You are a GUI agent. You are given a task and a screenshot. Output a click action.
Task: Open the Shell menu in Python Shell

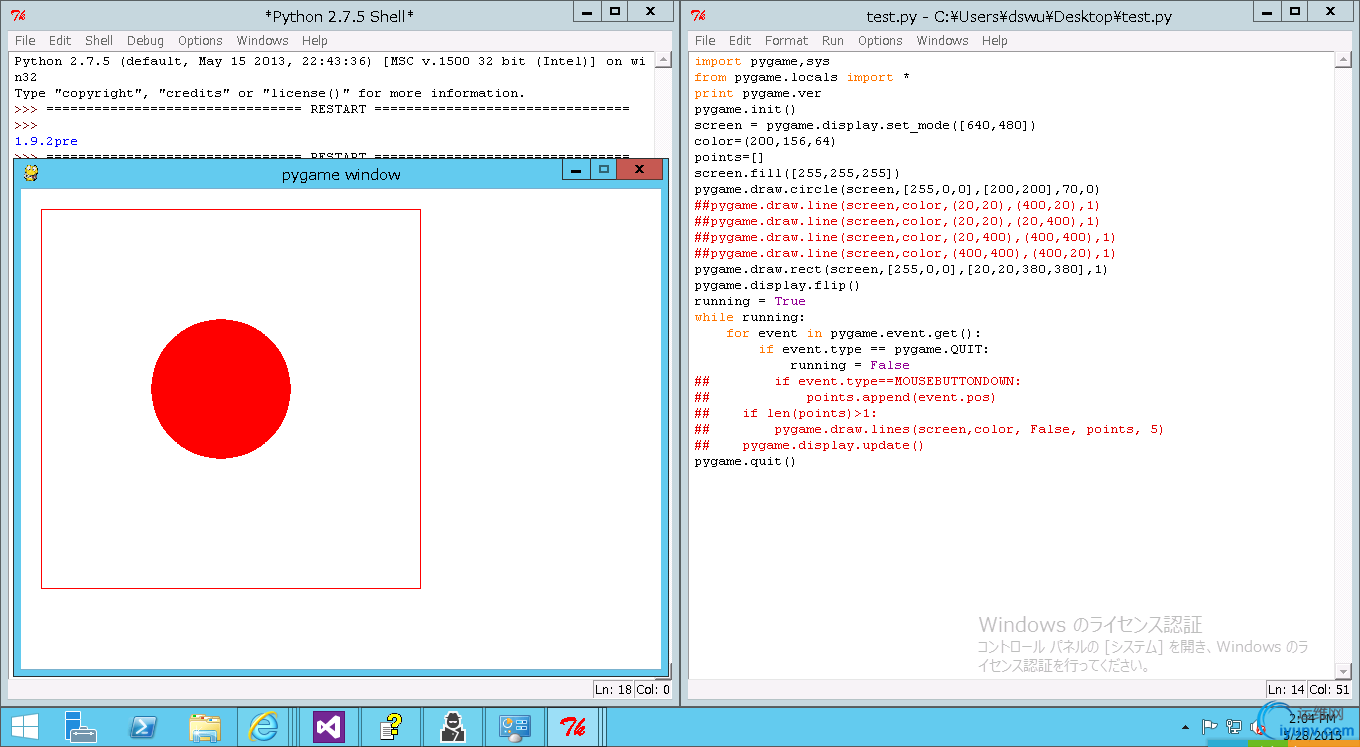tap(99, 41)
